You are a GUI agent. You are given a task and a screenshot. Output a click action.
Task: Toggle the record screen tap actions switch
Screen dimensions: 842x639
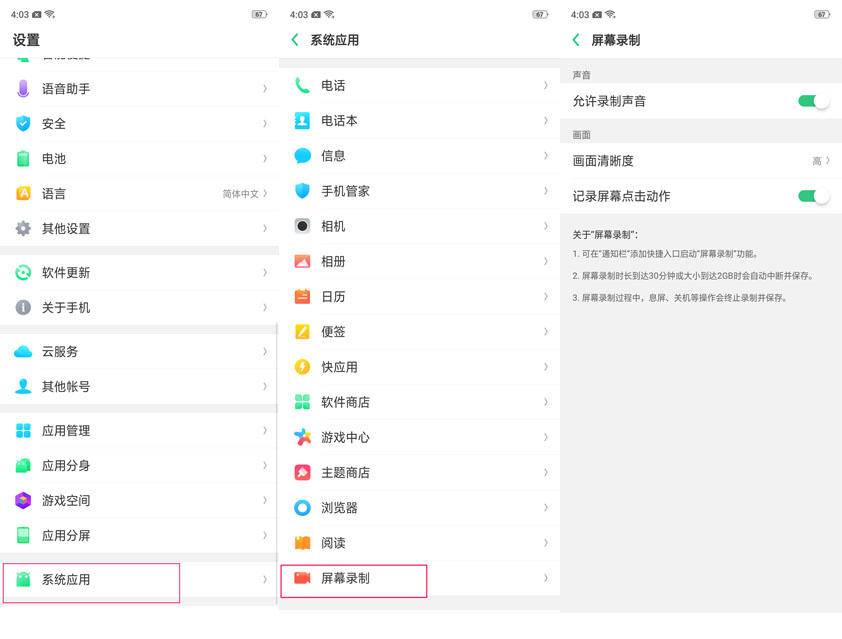tap(814, 196)
